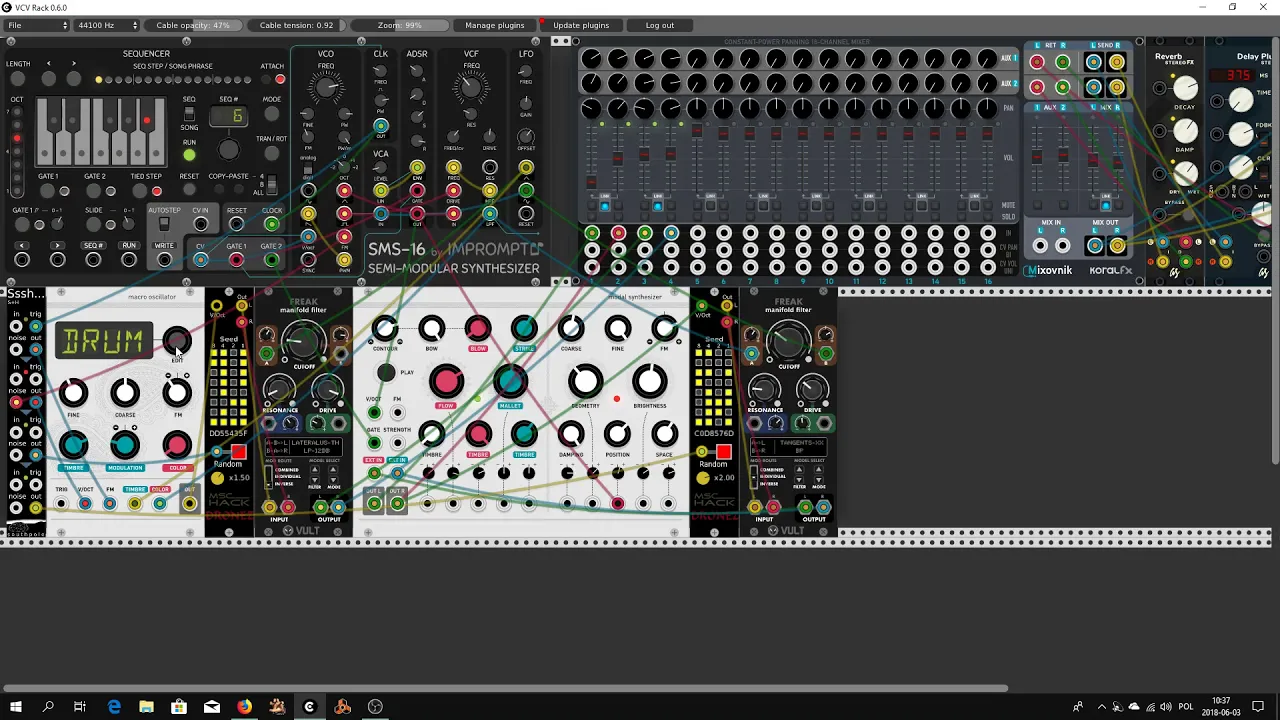The image size is (1280, 720).
Task: Click the sequencer CV output jack
Action: point(200,260)
